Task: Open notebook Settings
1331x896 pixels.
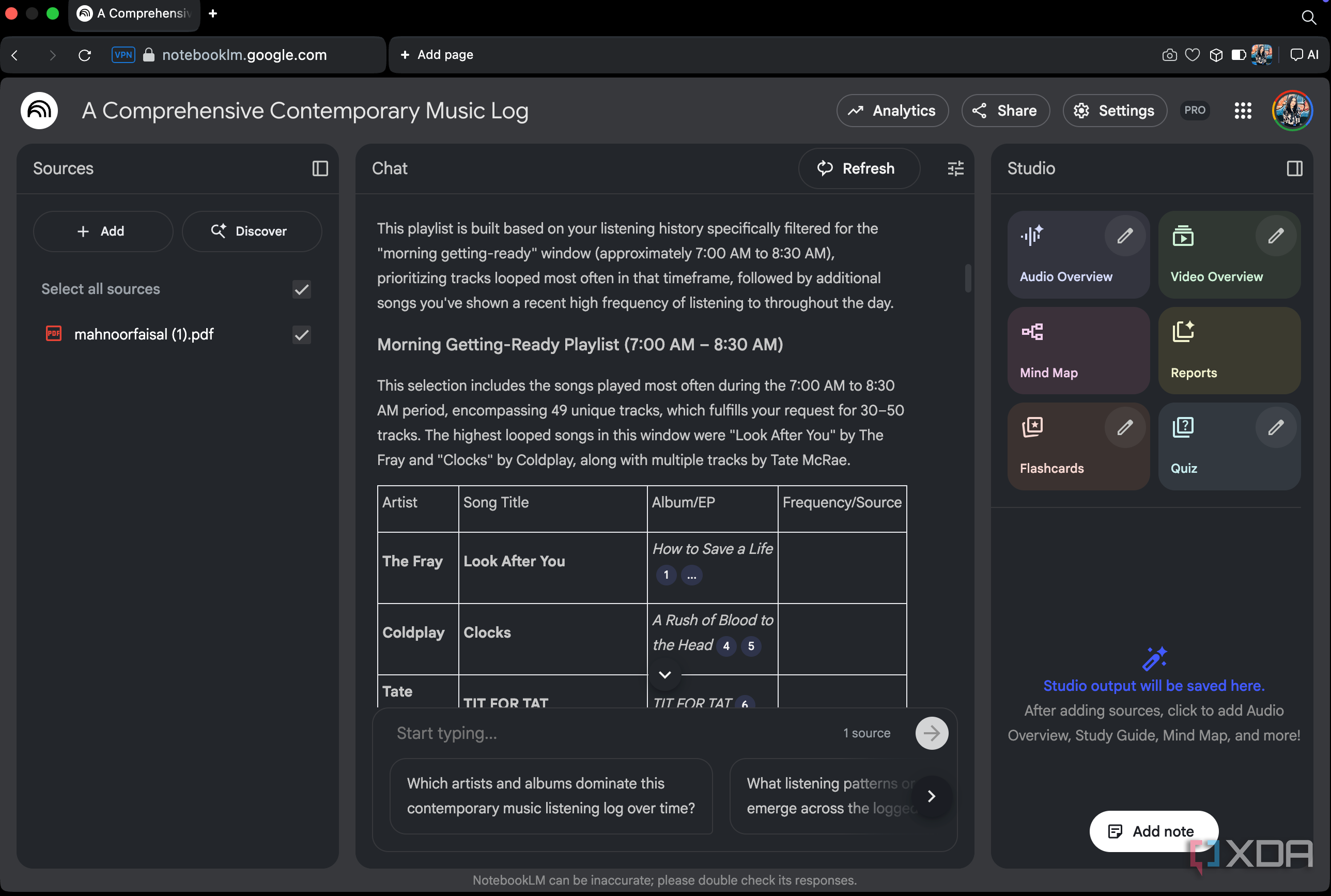Action: (1115, 110)
